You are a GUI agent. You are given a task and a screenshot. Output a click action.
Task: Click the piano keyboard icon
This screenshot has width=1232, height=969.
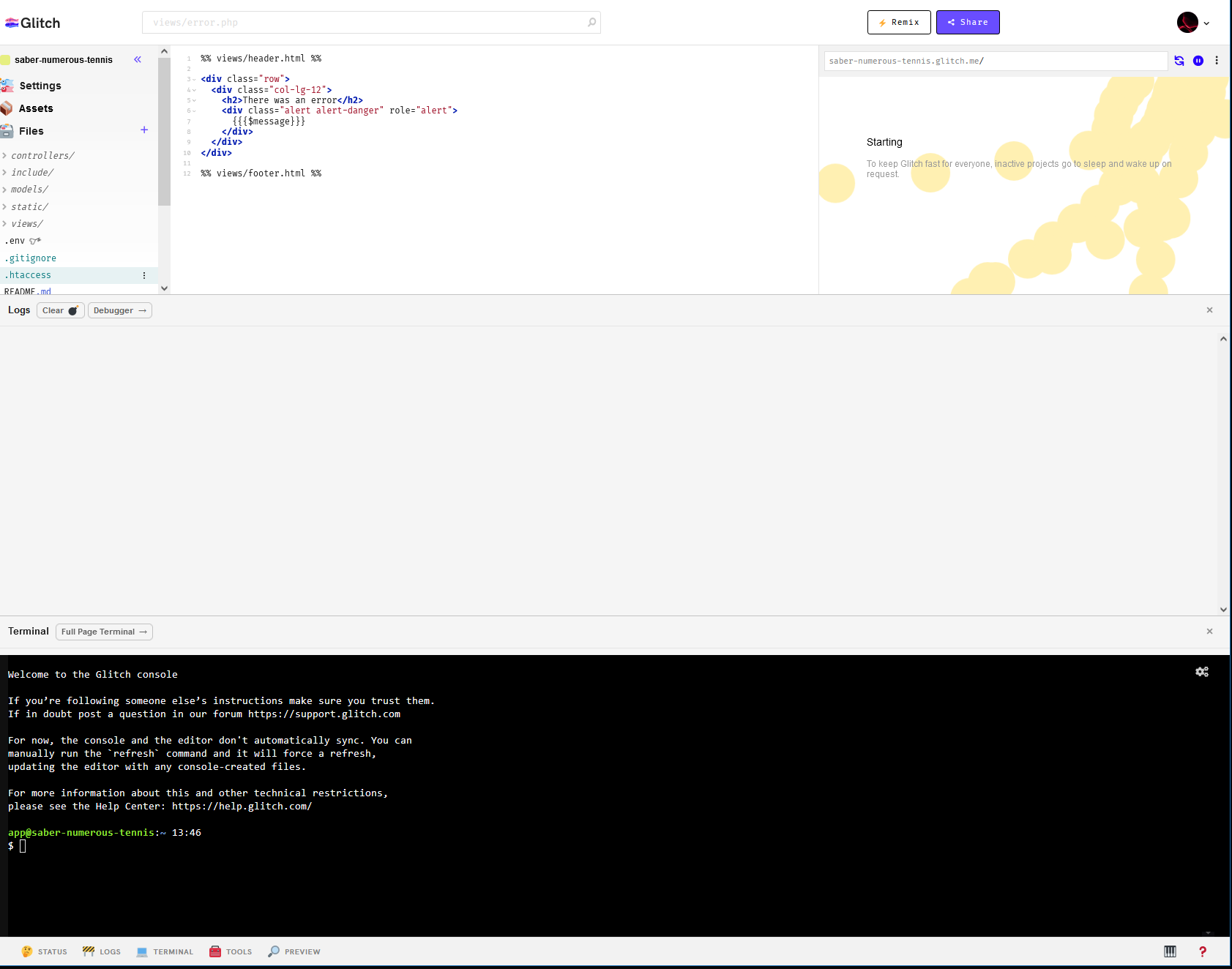coord(1170,951)
